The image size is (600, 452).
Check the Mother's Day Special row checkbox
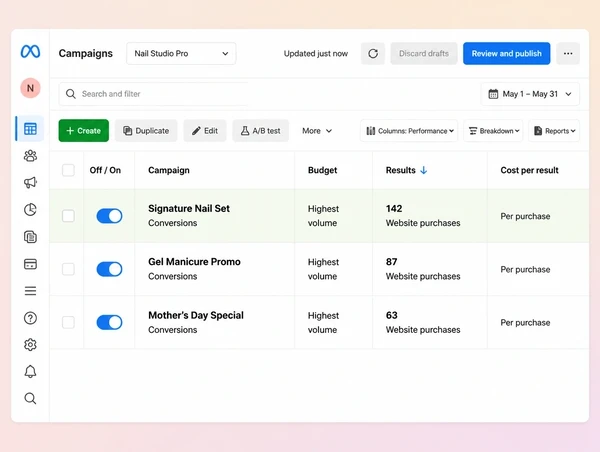coord(68,322)
